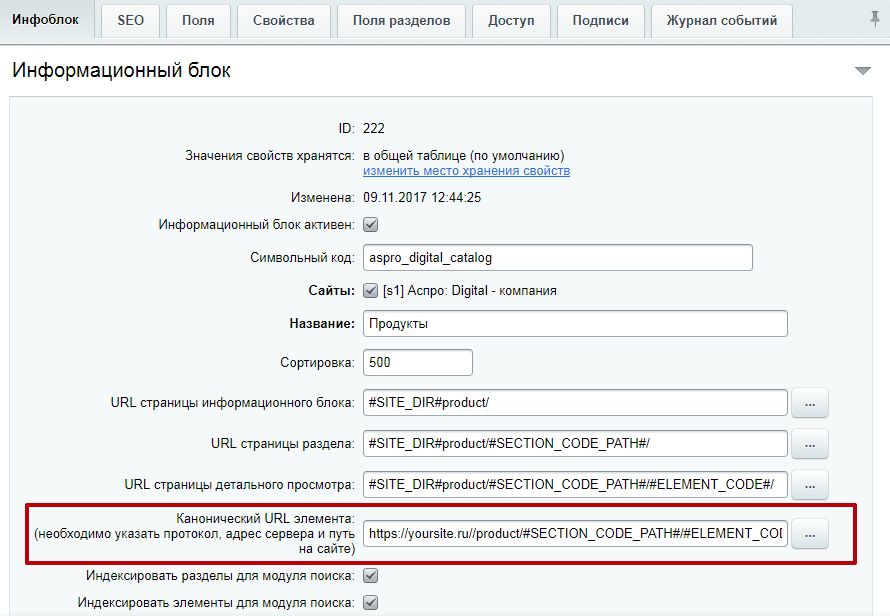Viewport: 890px width, 616px height.
Task: Switch to the Свойства tab
Action: [283, 20]
